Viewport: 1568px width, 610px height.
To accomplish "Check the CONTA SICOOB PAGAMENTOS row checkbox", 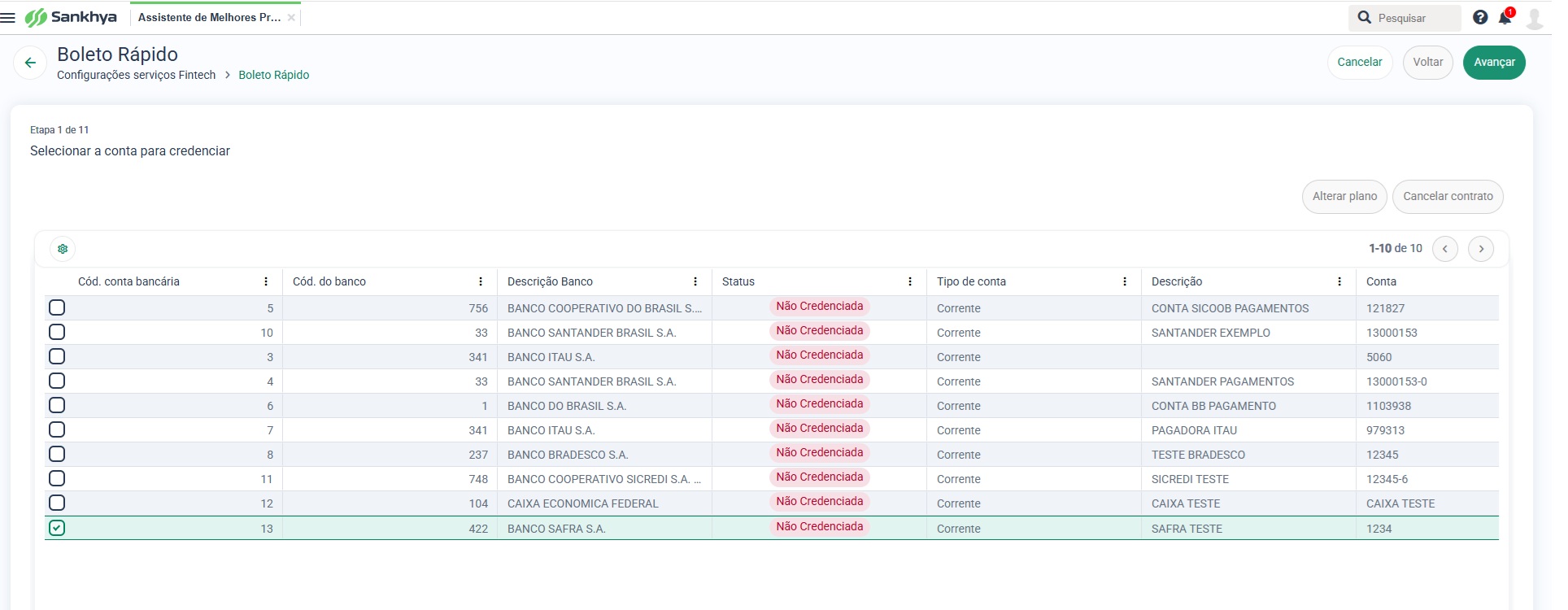I will coord(57,307).
